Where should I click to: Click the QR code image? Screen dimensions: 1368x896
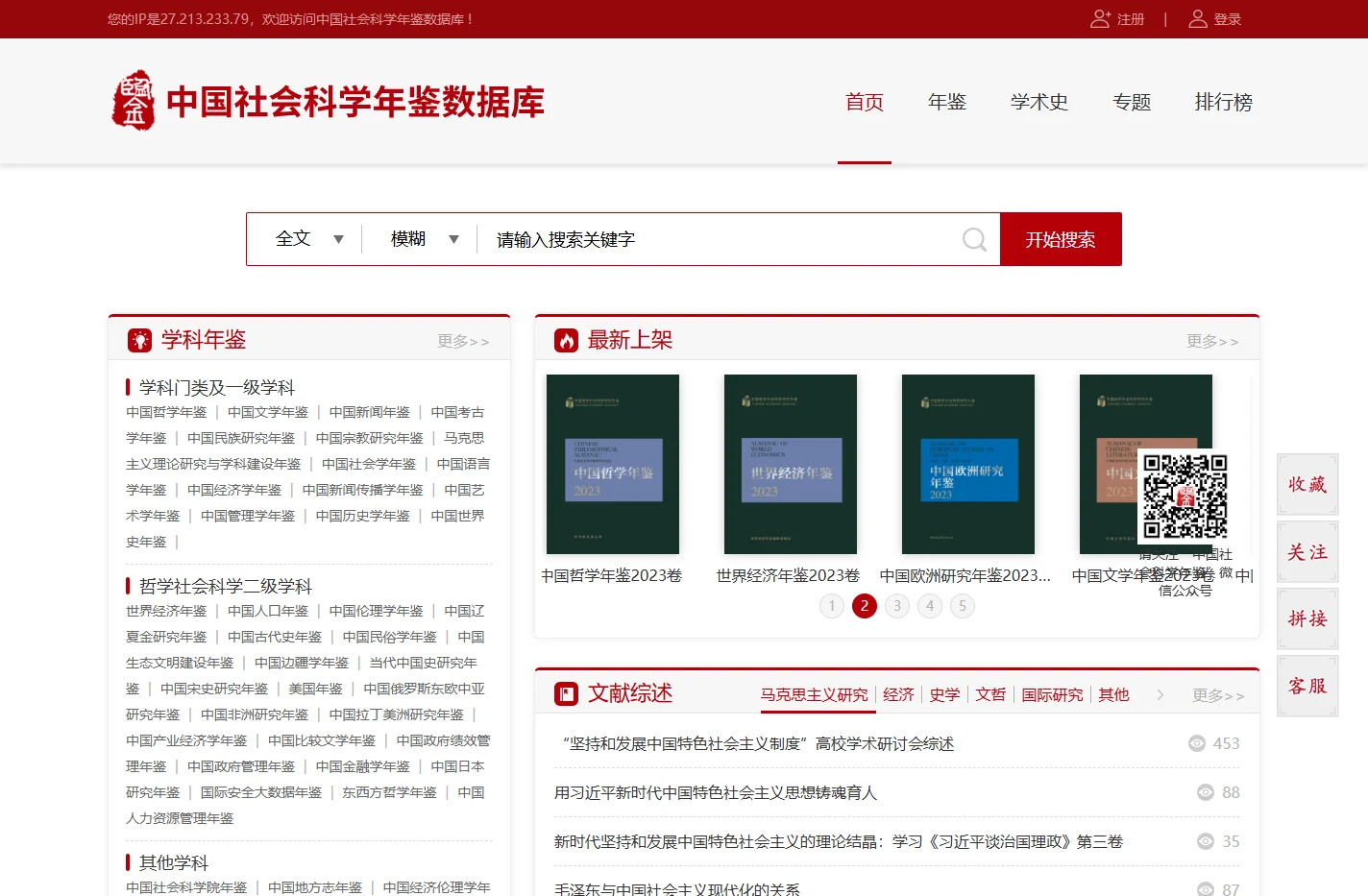pos(1185,496)
